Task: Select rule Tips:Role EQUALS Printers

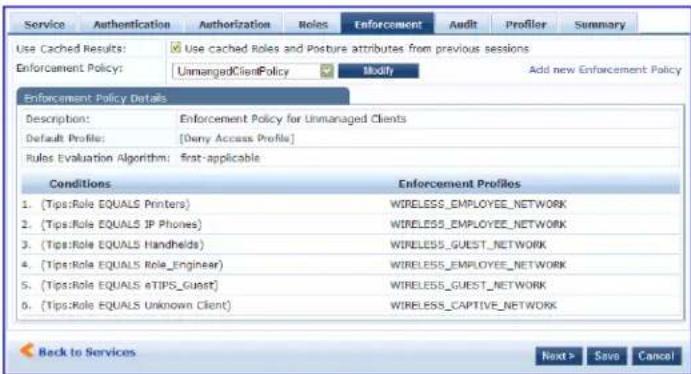Action: (x=115, y=204)
